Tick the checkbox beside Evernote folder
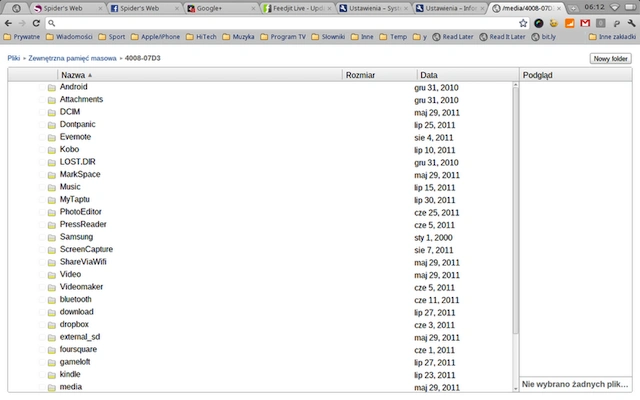640x400 pixels. click(x=42, y=138)
